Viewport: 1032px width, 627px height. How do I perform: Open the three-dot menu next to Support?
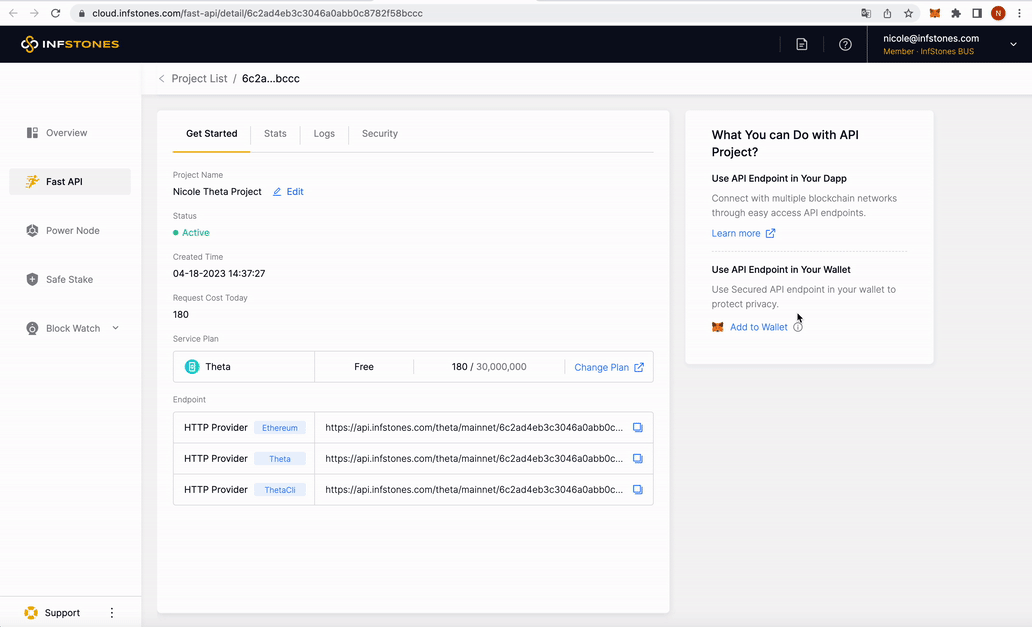112,613
